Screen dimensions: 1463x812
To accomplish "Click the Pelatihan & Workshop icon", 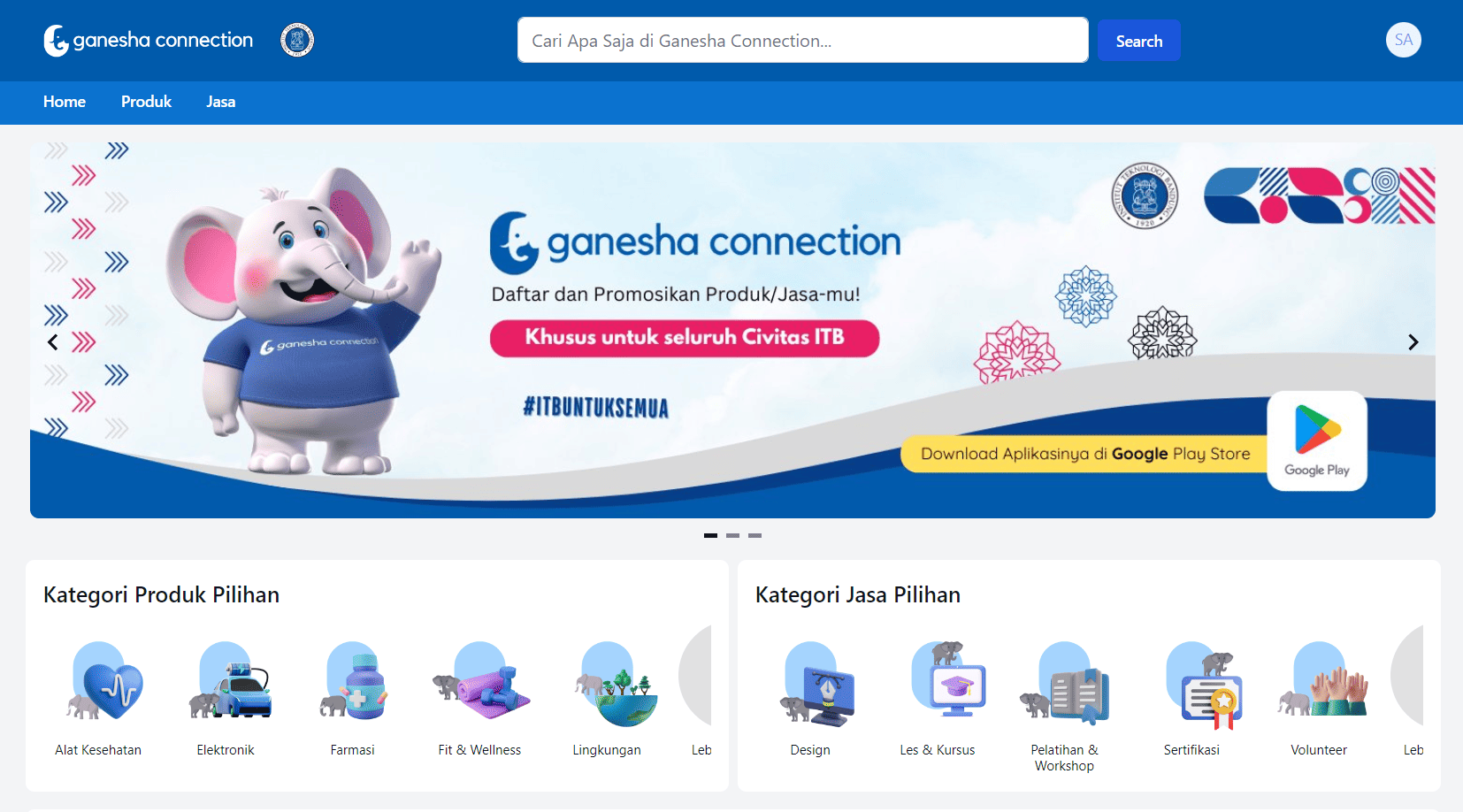I will click(x=1066, y=682).
